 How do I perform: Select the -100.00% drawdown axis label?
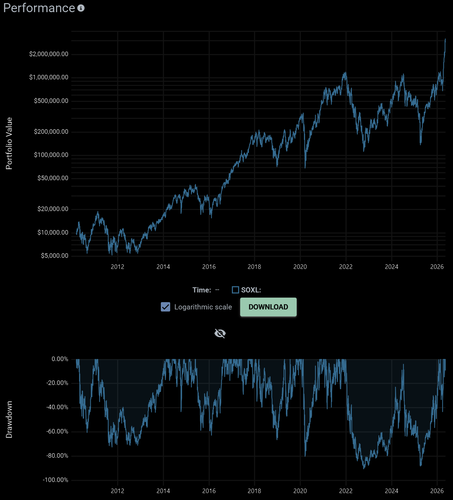[55, 480]
